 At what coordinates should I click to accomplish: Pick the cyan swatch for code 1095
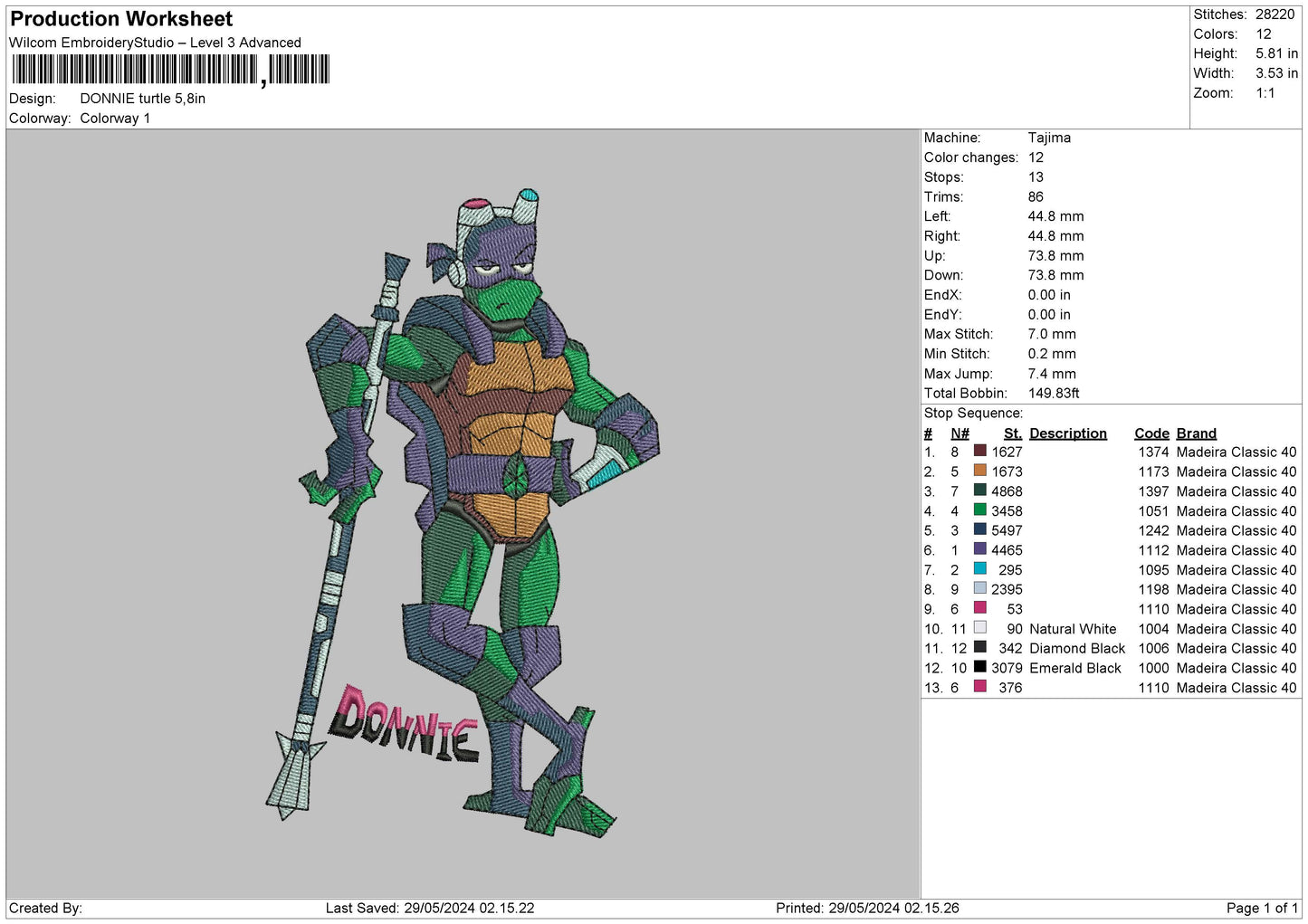[979, 568]
